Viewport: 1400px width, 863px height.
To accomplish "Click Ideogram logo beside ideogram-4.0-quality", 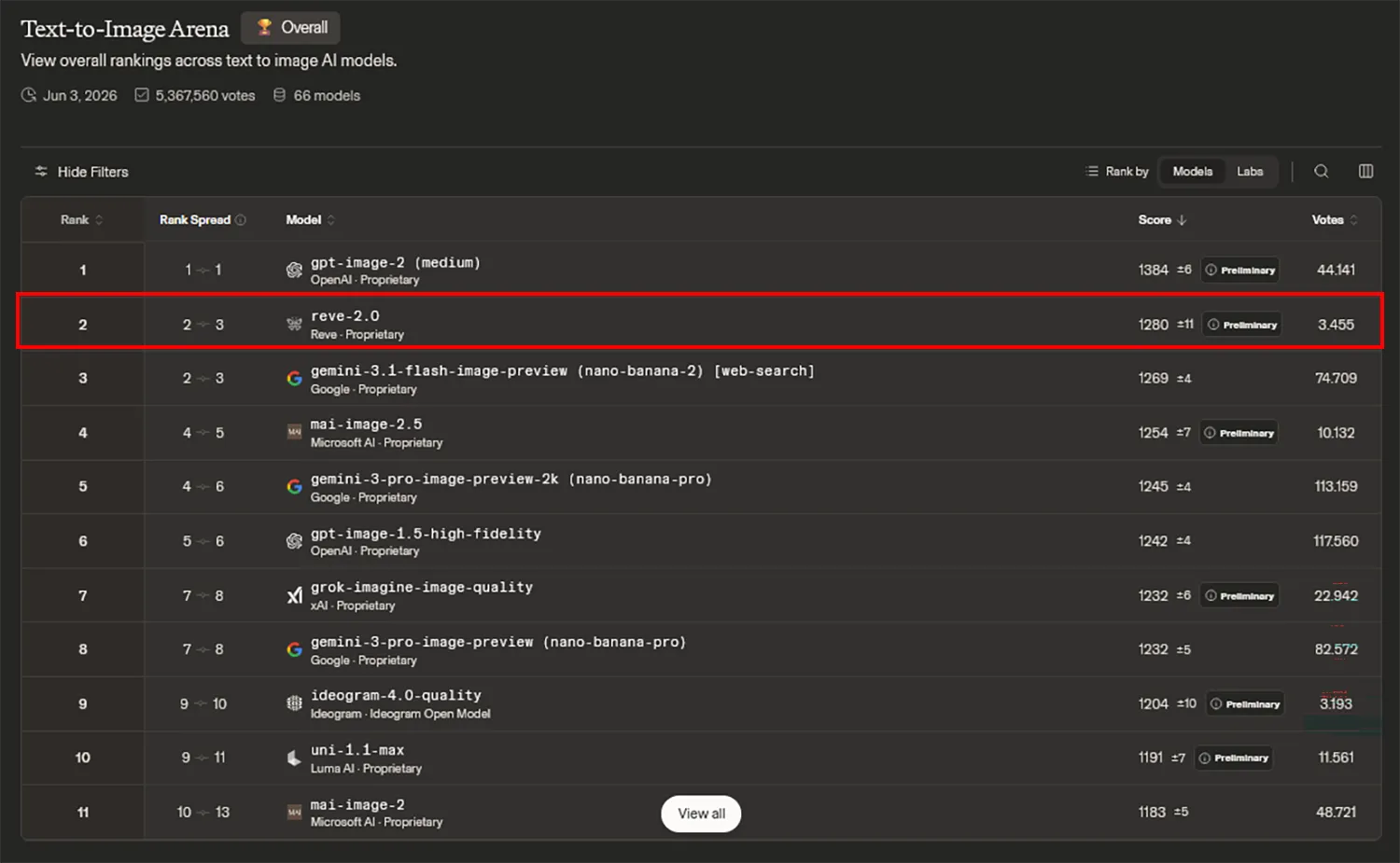I will tap(294, 703).
